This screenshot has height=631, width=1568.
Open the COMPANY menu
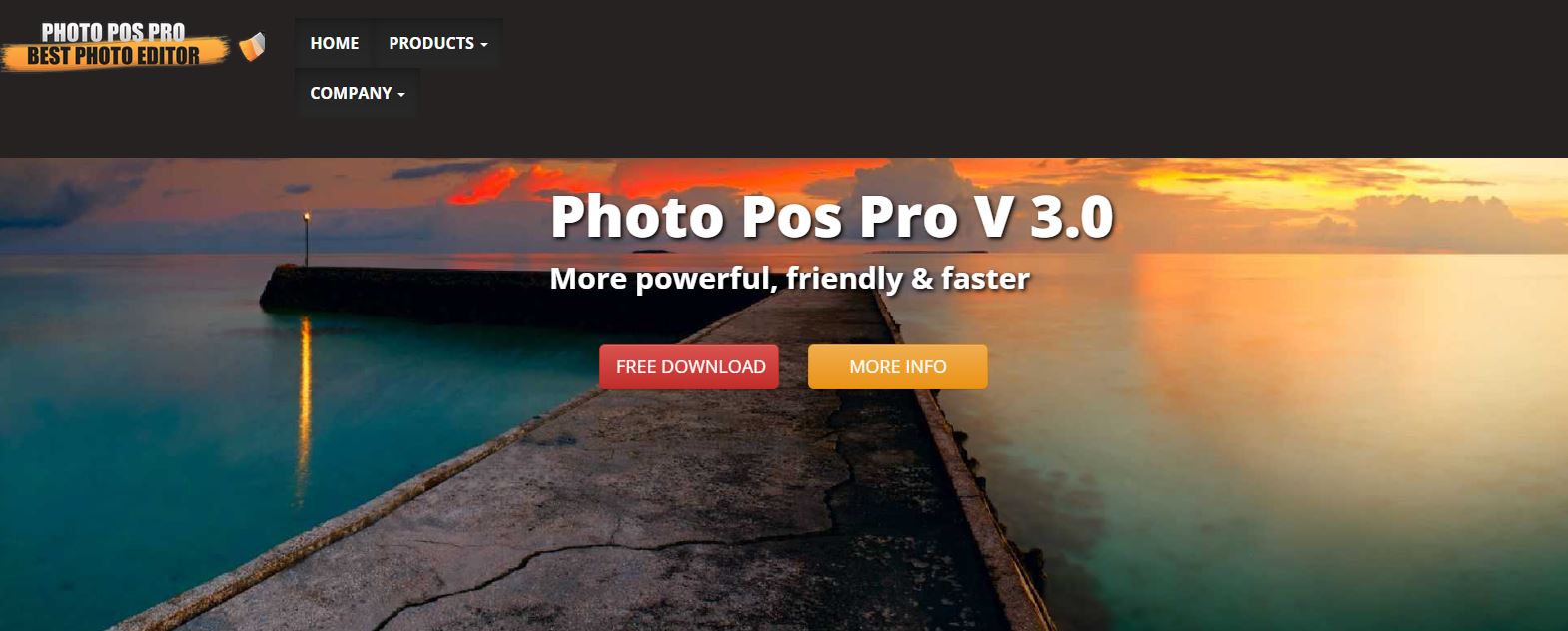[357, 93]
